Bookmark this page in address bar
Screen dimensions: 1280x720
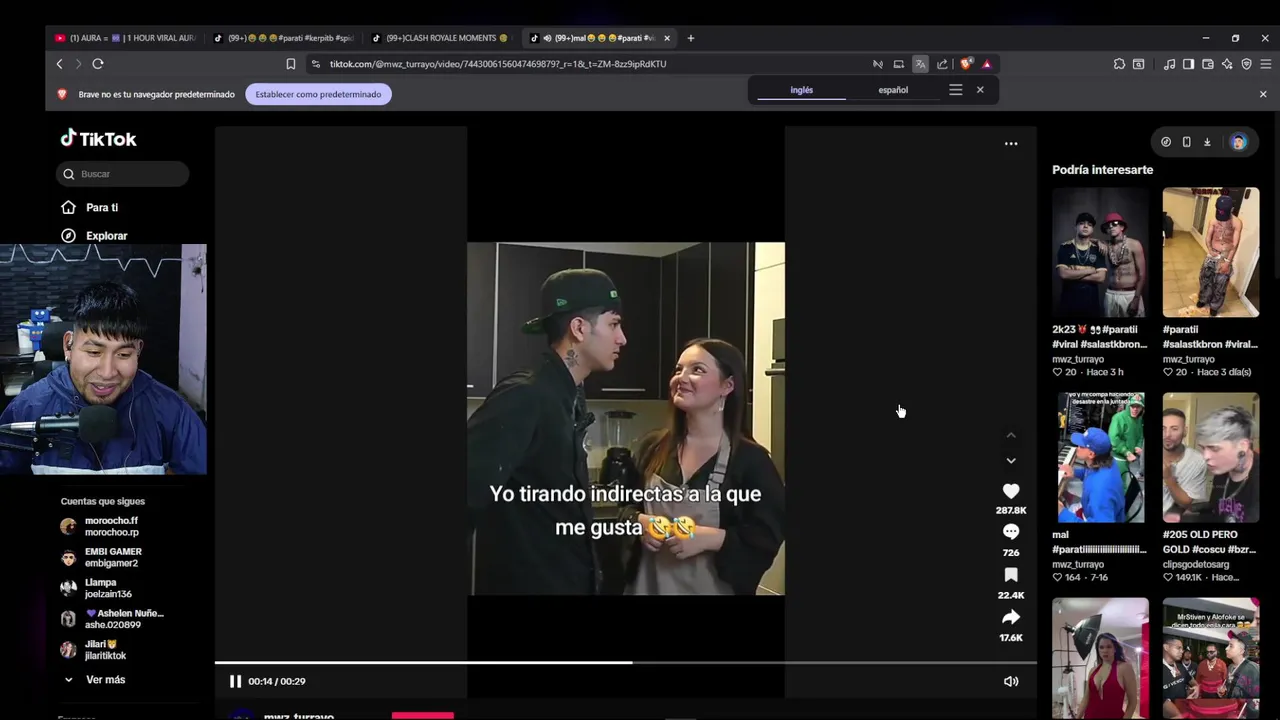tap(291, 64)
